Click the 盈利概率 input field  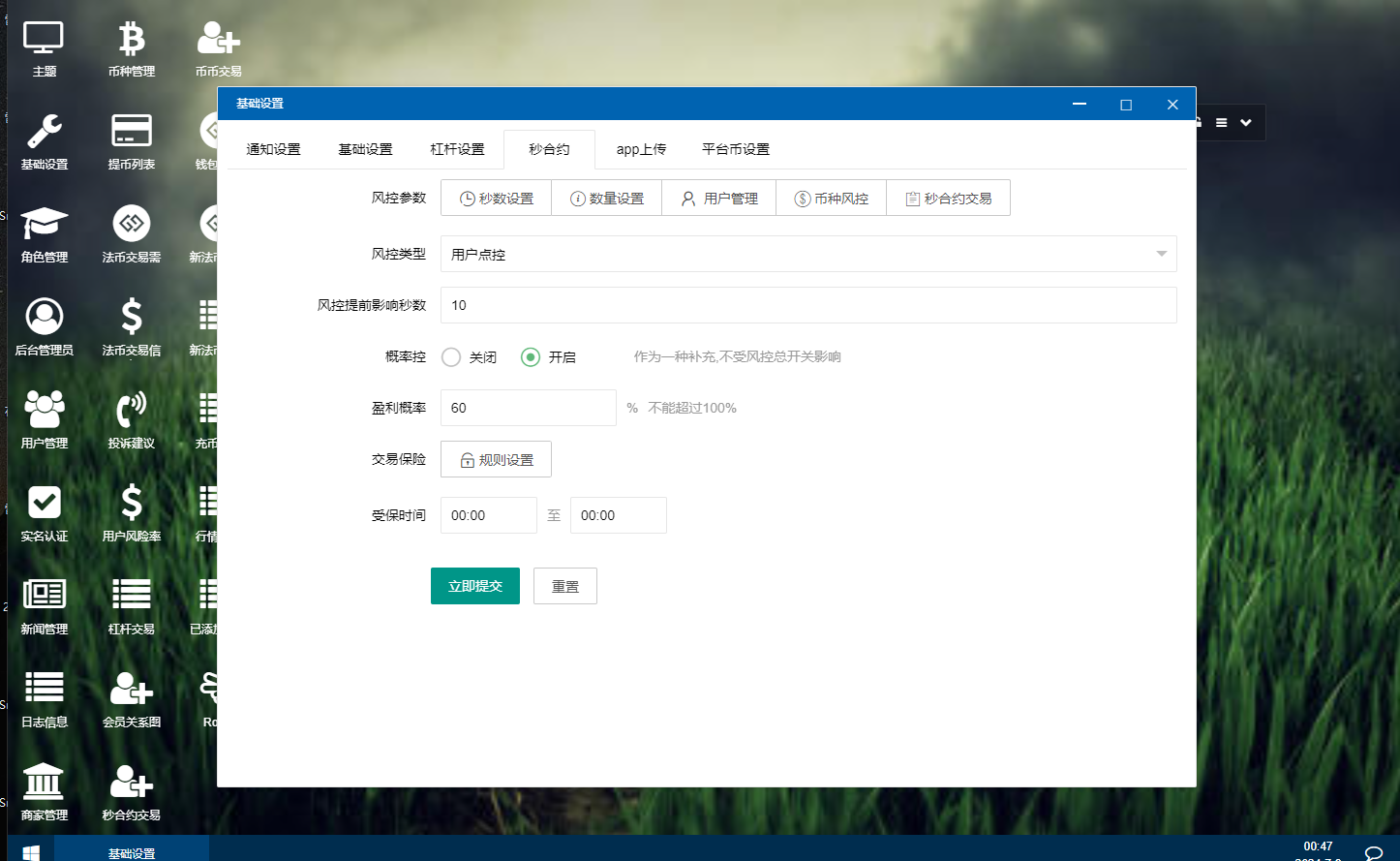tap(528, 408)
